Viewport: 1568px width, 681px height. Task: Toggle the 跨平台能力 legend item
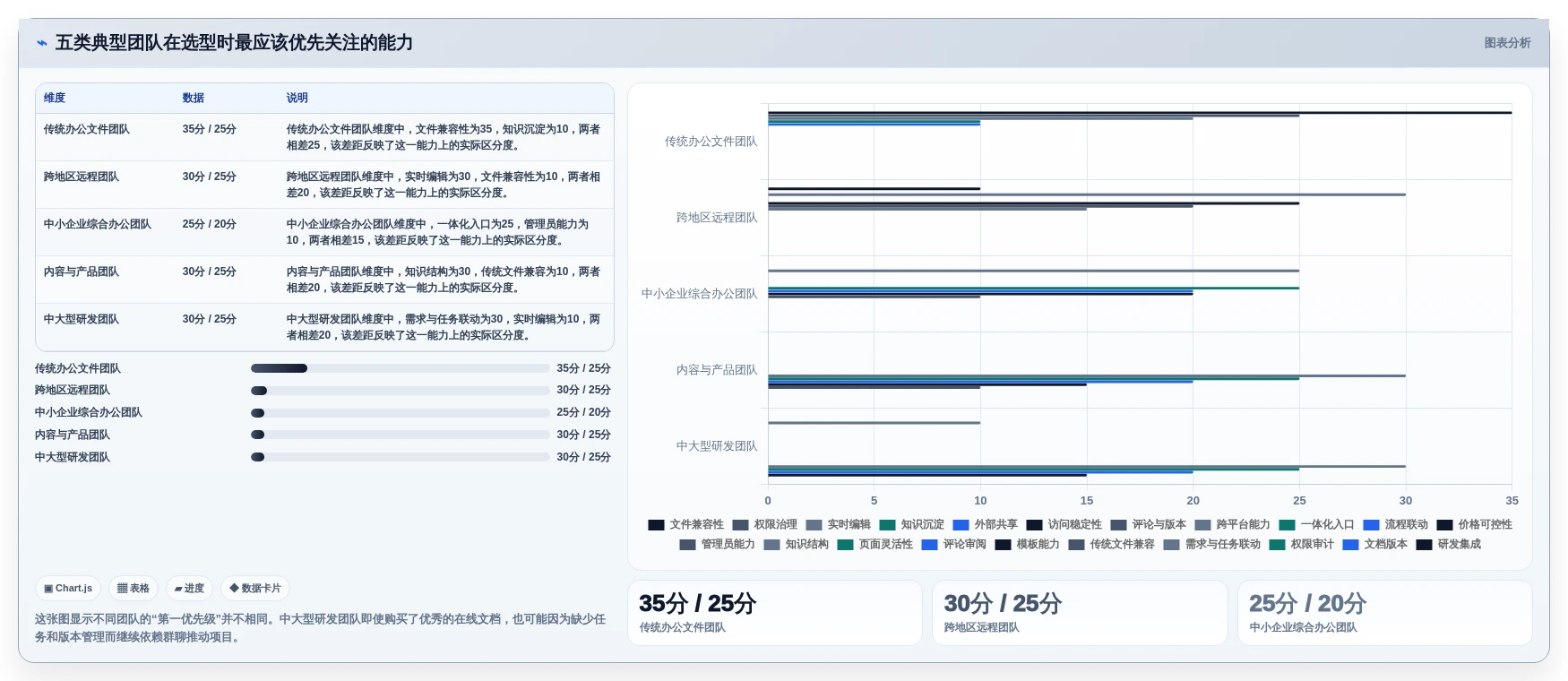[1232, 525]
